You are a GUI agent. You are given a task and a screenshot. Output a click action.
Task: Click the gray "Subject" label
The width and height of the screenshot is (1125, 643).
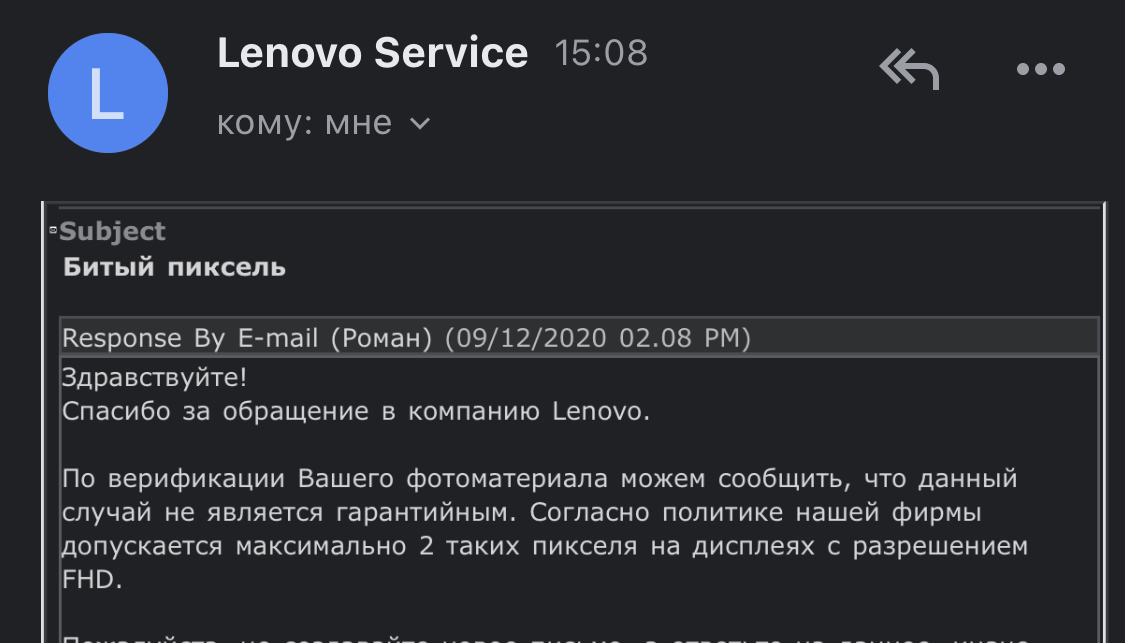coord(113,232)
